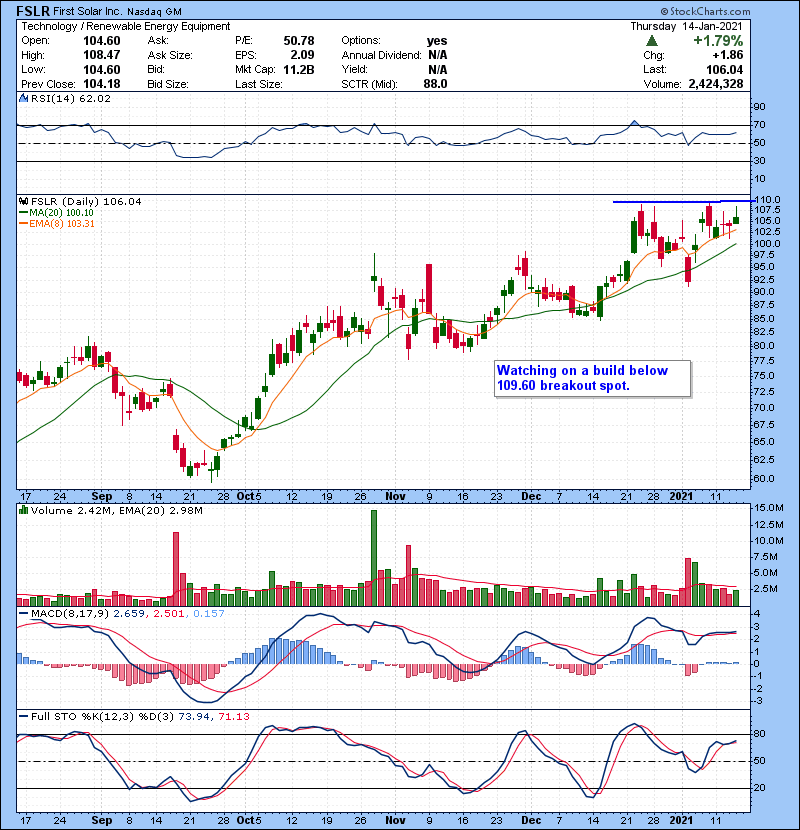
Task: Click the Prev Close value 104.18
Action: point(102,84)
